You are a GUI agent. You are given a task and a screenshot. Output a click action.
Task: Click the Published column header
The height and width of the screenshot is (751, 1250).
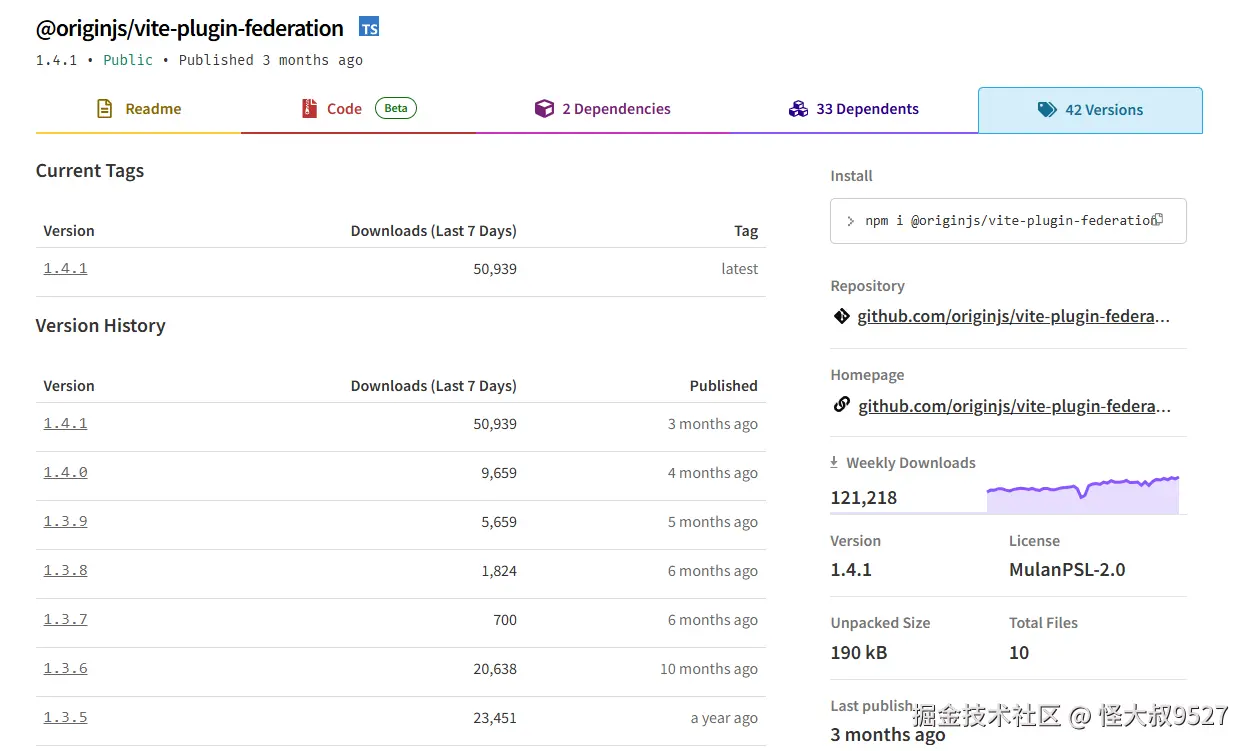click(x=723, y=386)
